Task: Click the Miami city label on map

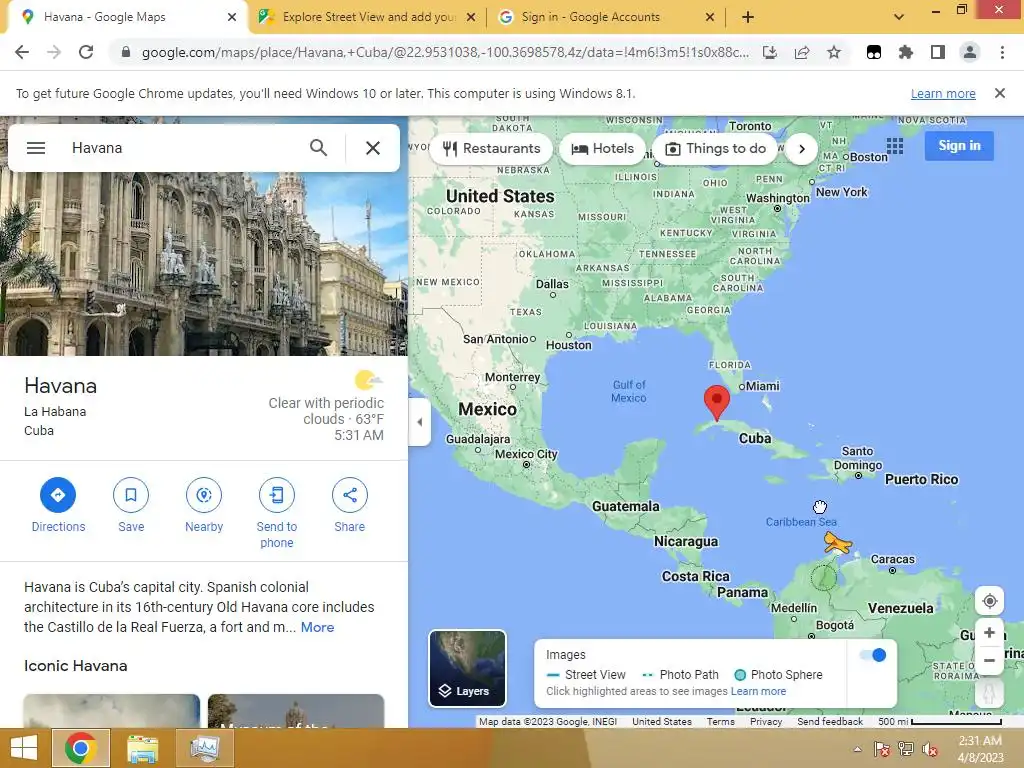Action: coord(762,386)
